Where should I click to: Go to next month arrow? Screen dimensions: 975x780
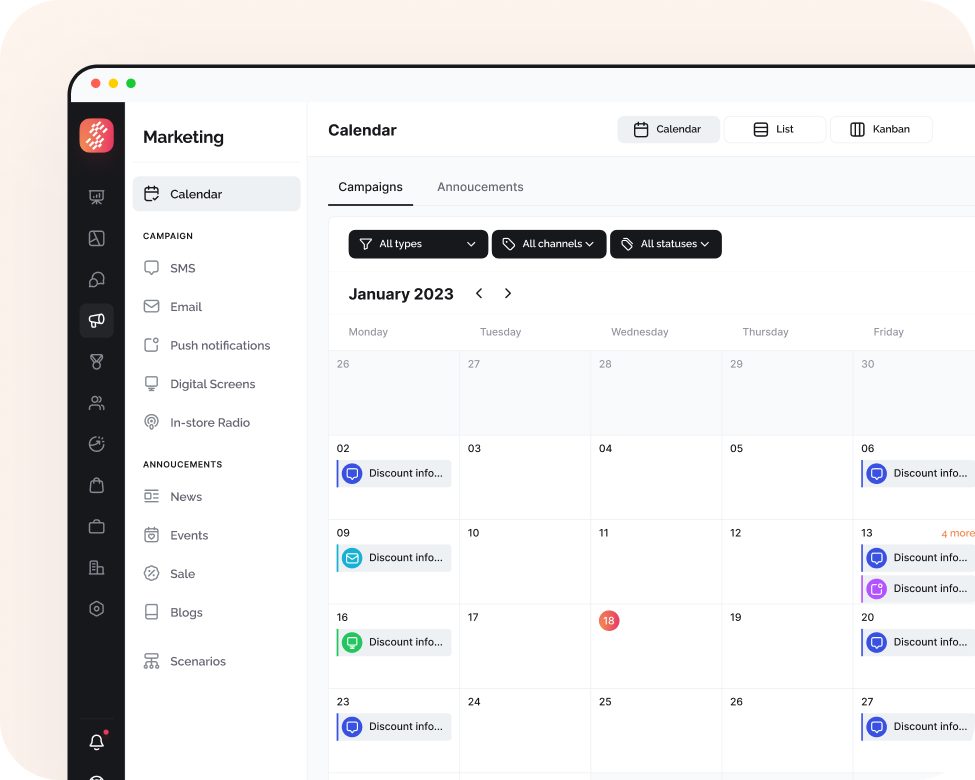click(508, 294)
